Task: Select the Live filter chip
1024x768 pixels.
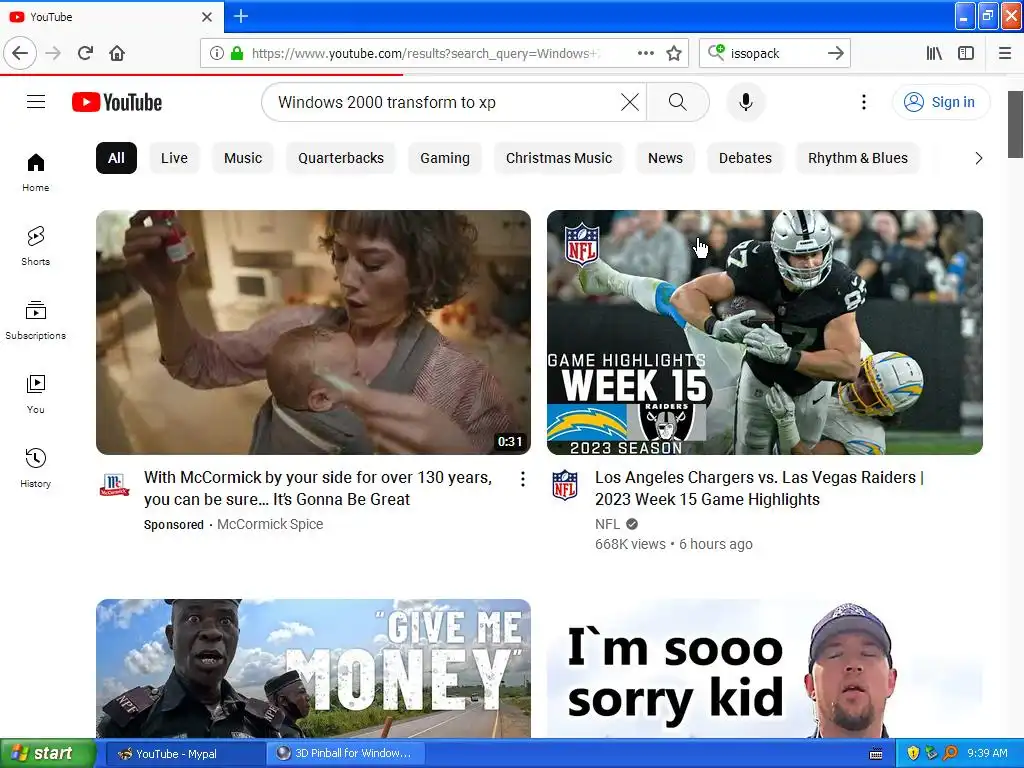Action: tap(174, 158)
